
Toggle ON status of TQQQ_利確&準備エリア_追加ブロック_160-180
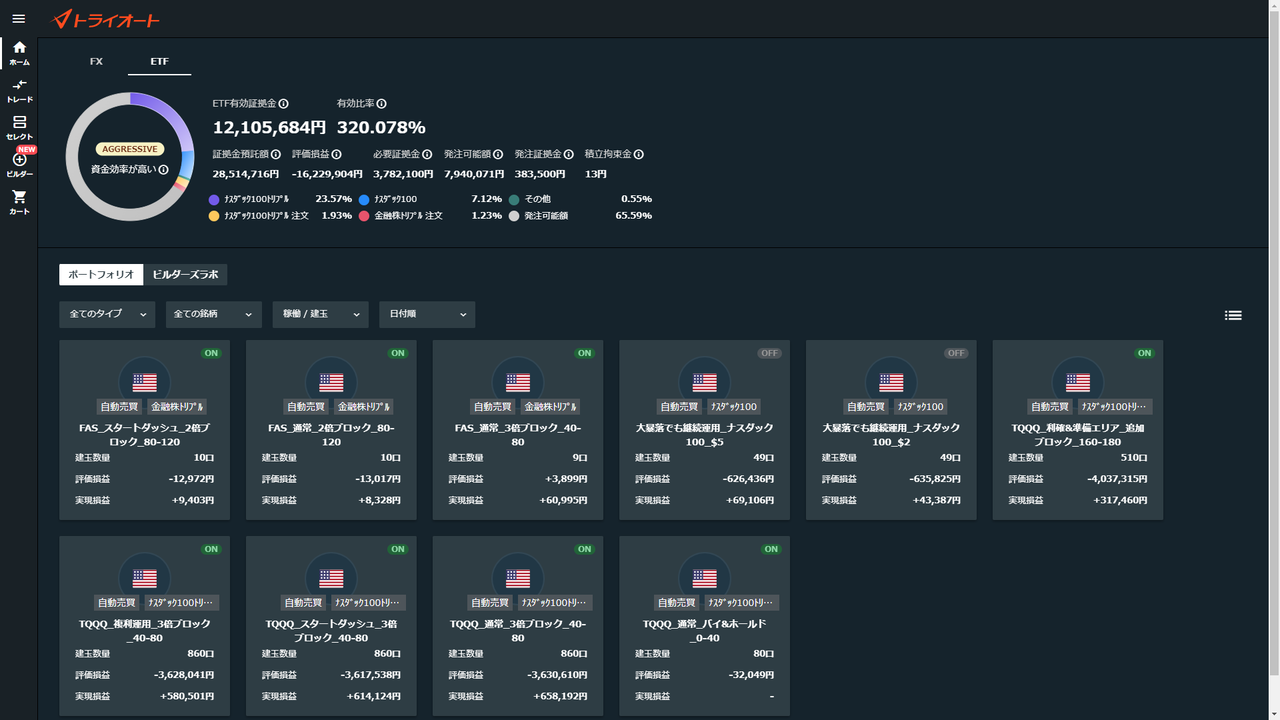[1144, 353]
